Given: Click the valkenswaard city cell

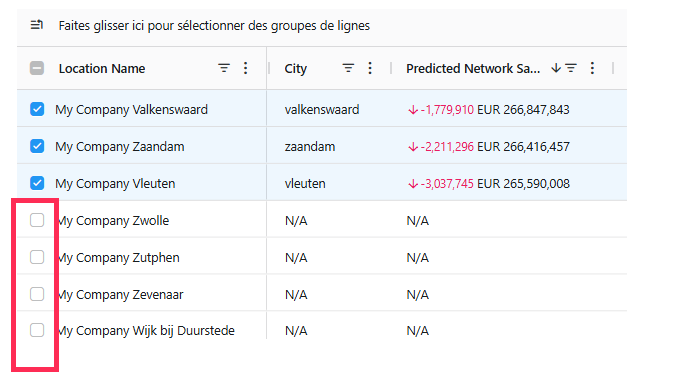Looking at the screenshot, I should tap(322, 109).
